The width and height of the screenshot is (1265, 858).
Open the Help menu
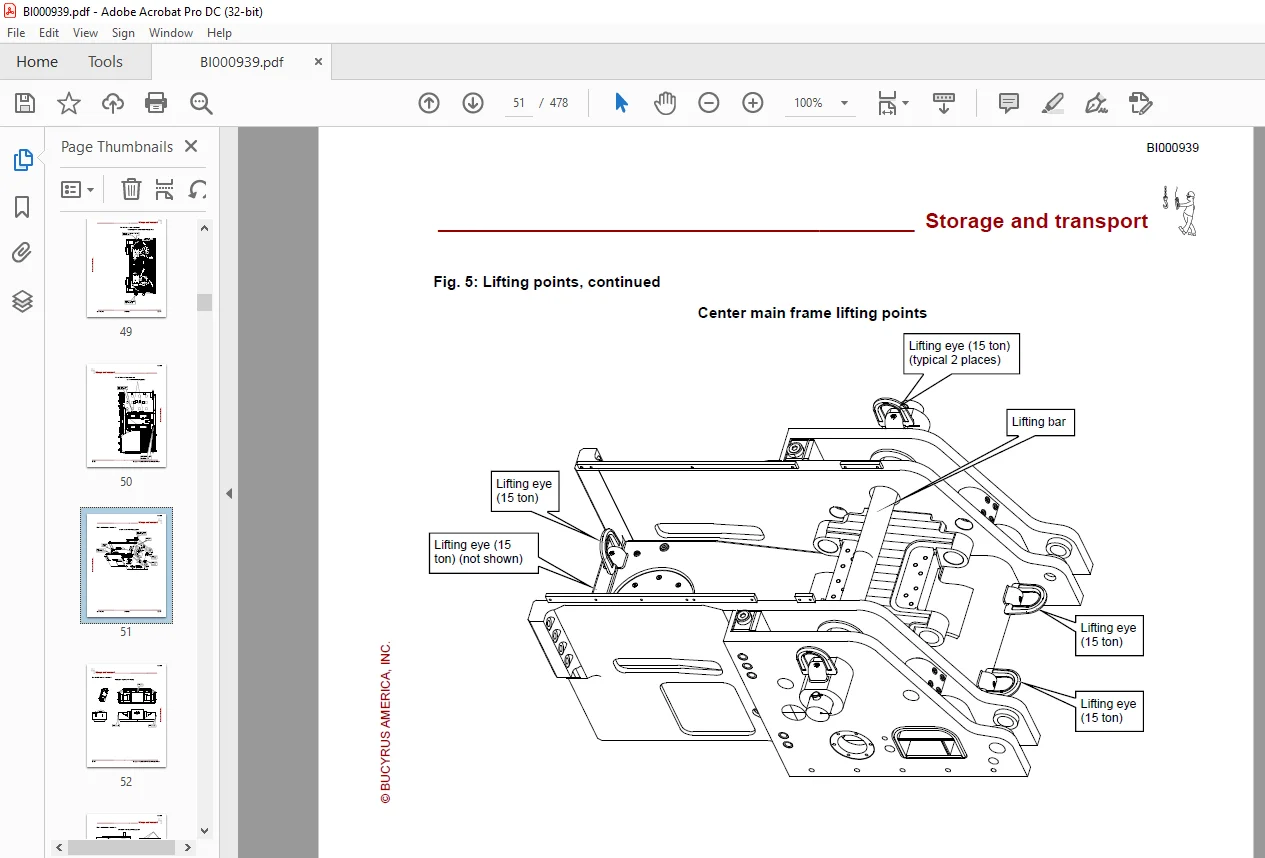click(219, 33)
